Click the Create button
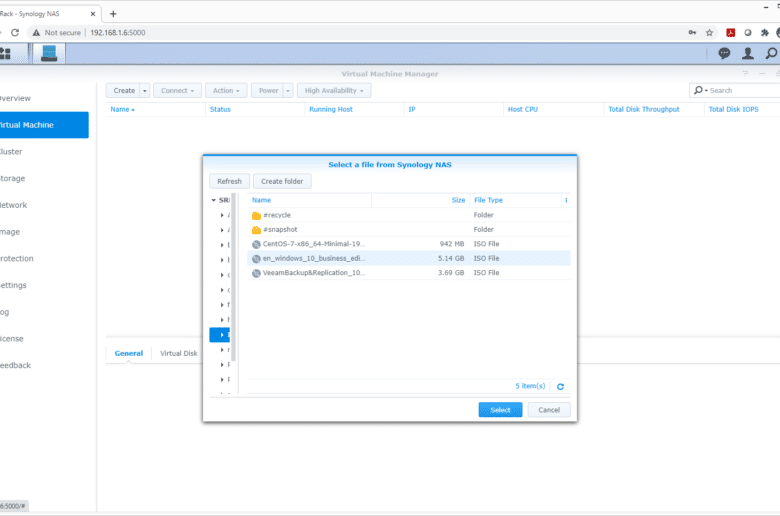The height and width of the screenshot is (516, 780). pyautogui.click(x=124, y=91)
